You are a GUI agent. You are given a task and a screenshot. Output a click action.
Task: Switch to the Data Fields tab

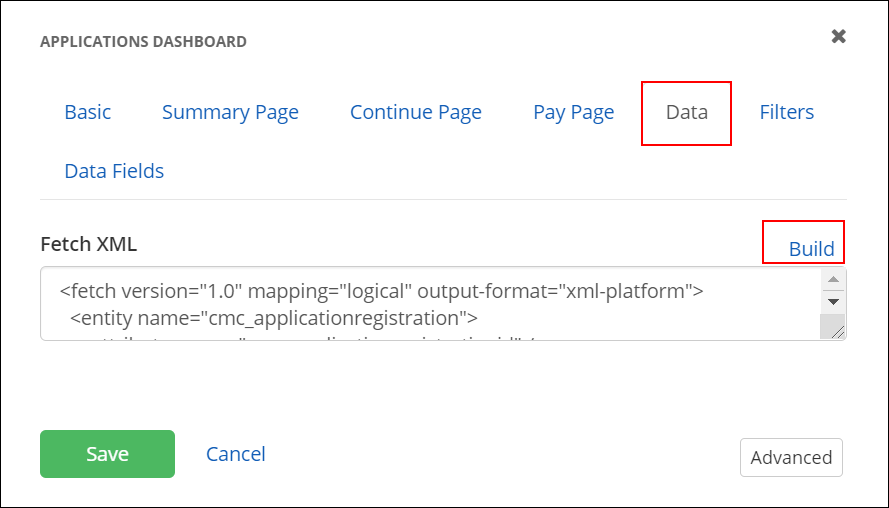coord(114,171)
